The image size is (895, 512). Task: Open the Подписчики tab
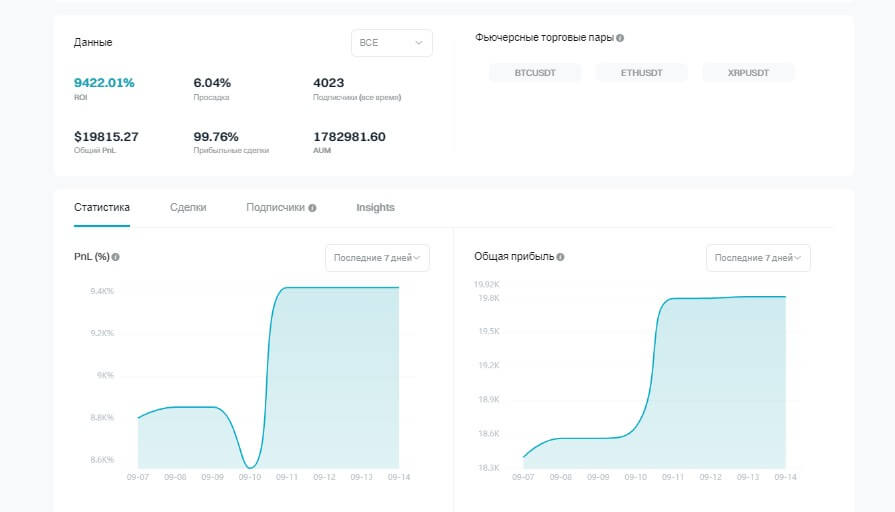(x=275, y=208)
